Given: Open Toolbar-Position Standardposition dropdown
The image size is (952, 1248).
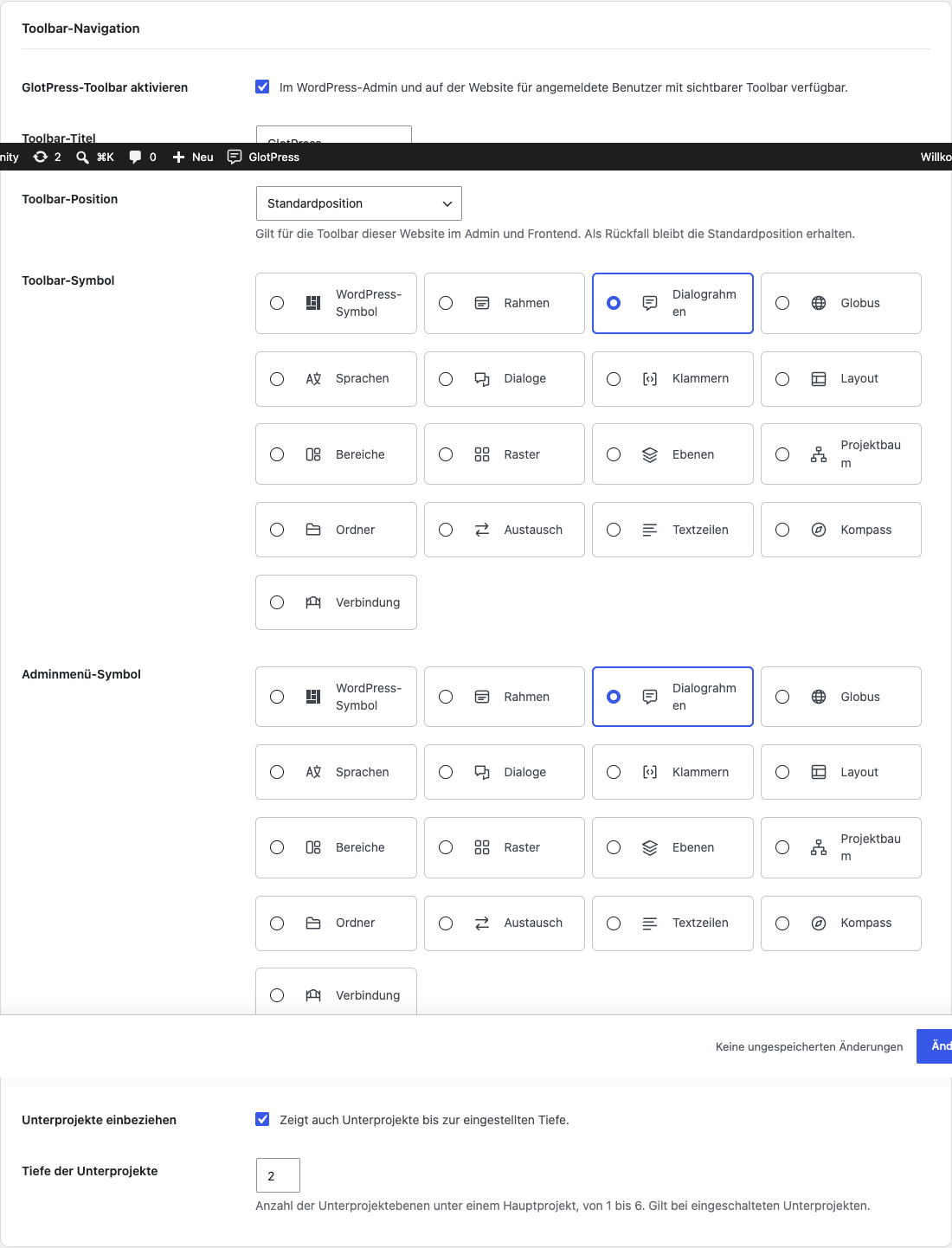Looking at the screenshot, I should click(359, 203).
